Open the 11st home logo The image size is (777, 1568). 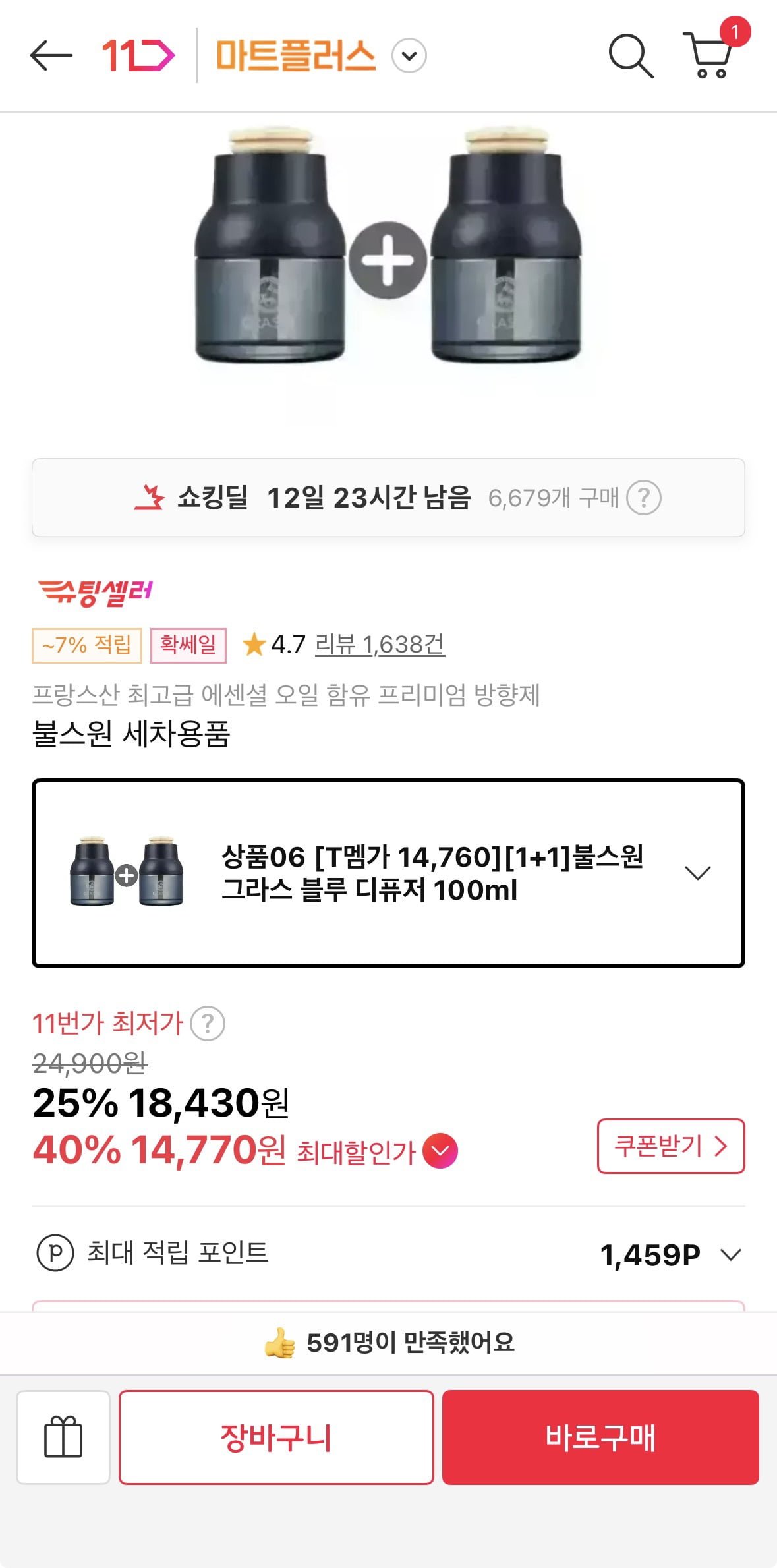click(x=138, y=55)
